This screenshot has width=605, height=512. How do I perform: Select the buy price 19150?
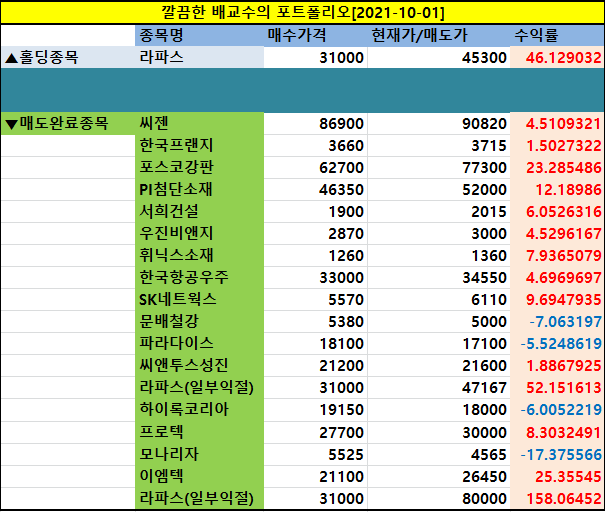coord(316,409)
